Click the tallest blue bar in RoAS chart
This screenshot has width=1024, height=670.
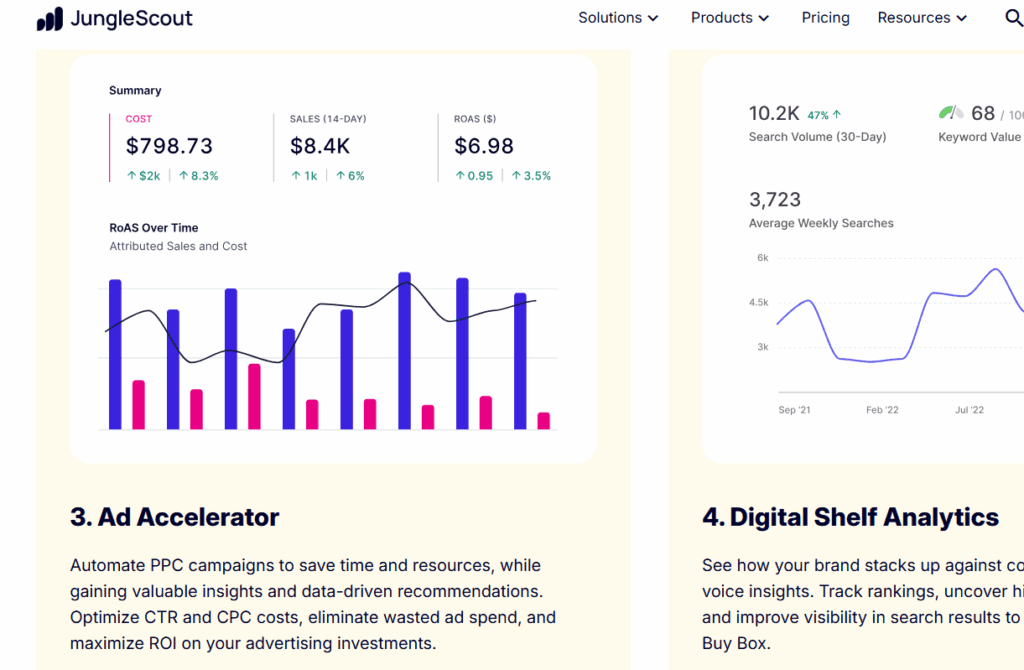click(405, 350)
